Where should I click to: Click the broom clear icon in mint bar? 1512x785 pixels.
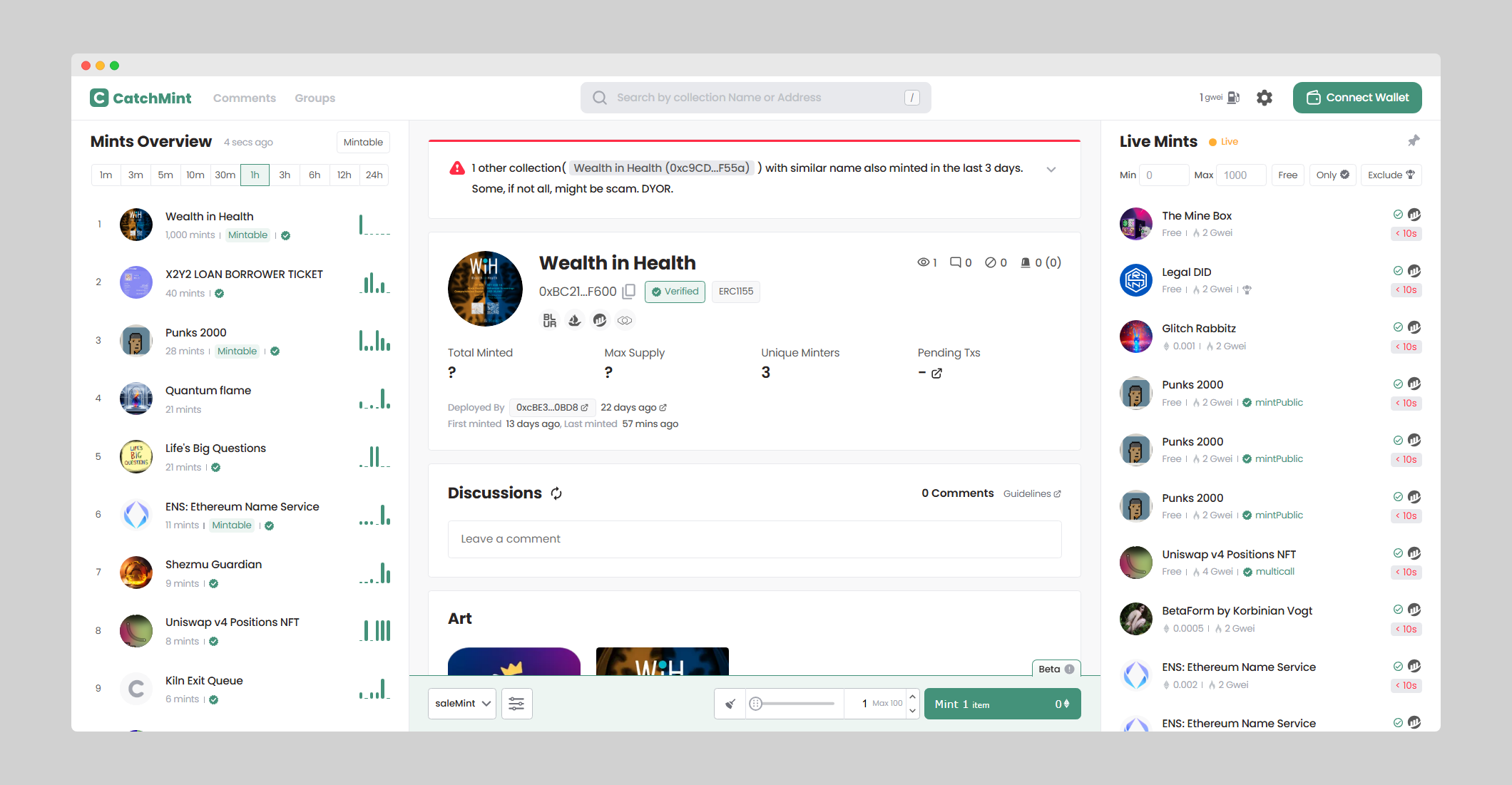tap(730, 704)
